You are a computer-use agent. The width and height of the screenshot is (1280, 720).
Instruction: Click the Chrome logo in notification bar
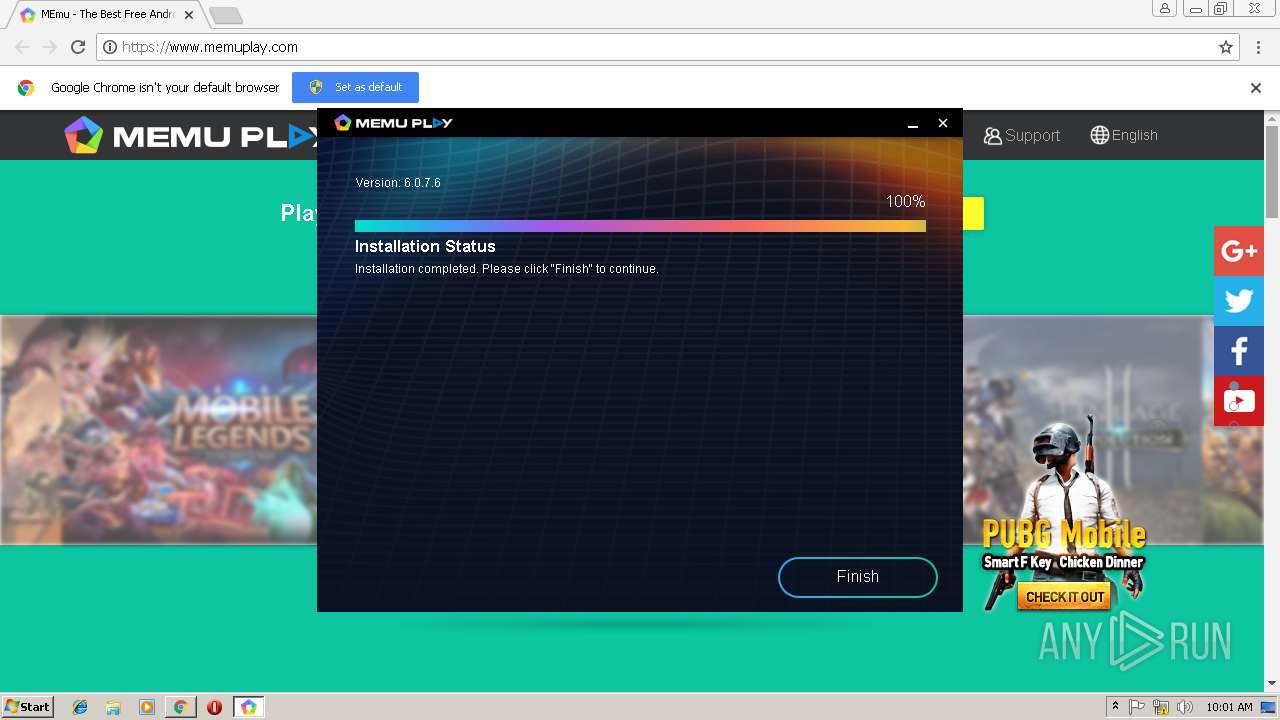[26, 88]
